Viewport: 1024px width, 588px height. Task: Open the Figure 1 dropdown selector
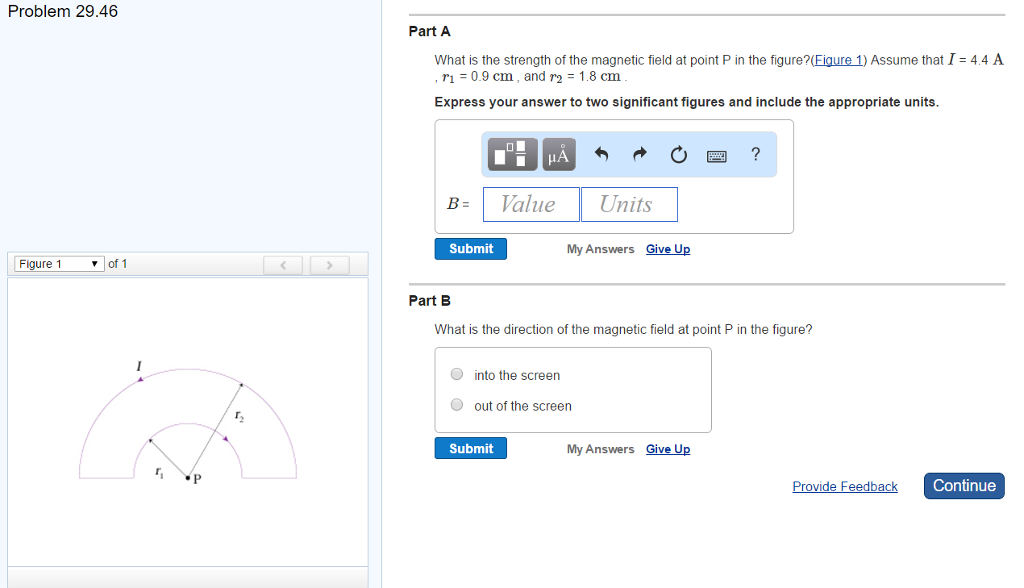tap(59, 264)
